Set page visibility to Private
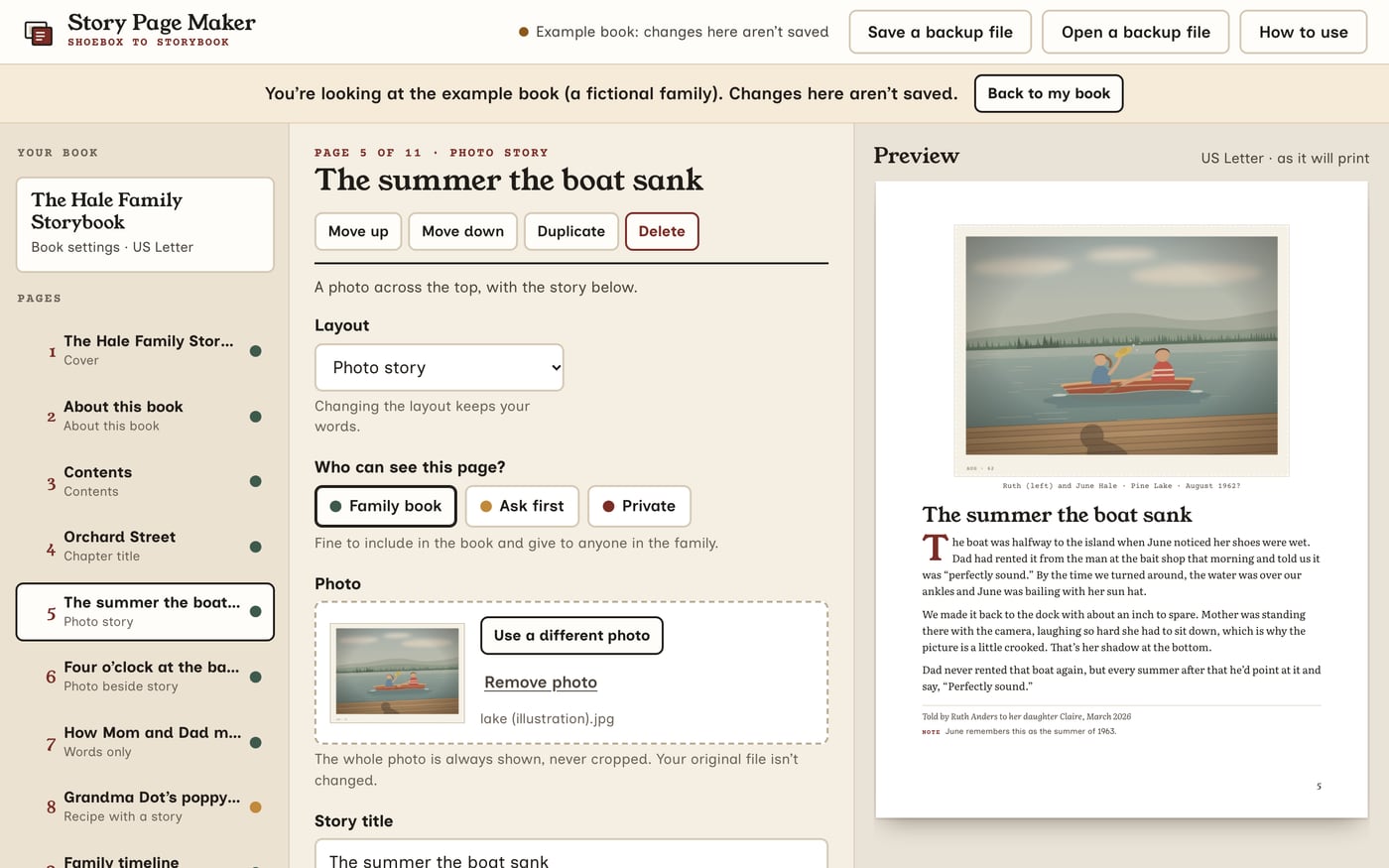Image resolution: width=1389 pixels, height=868 pixels. click(639, 506)
